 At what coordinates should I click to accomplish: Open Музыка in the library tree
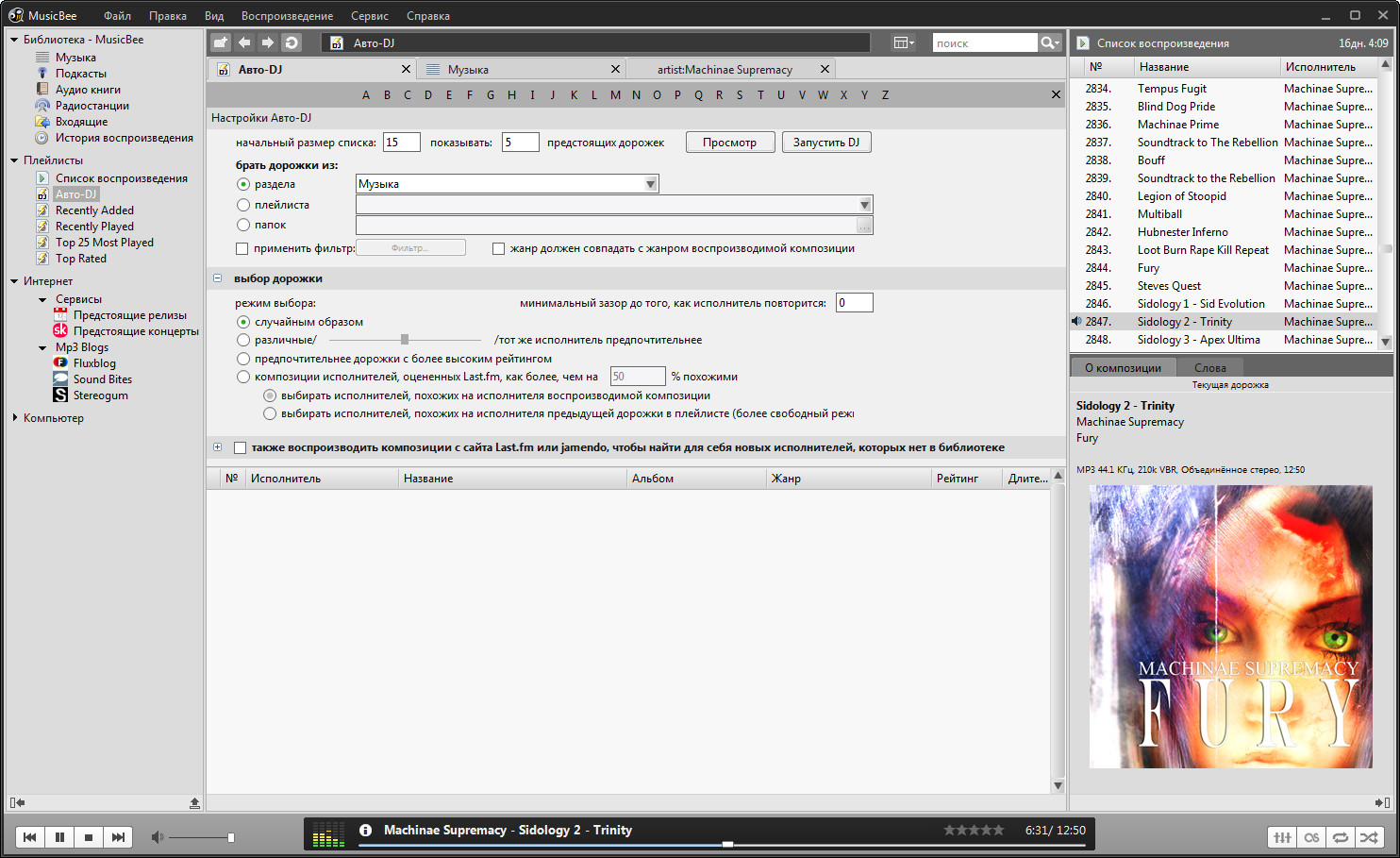click(75, 58)
